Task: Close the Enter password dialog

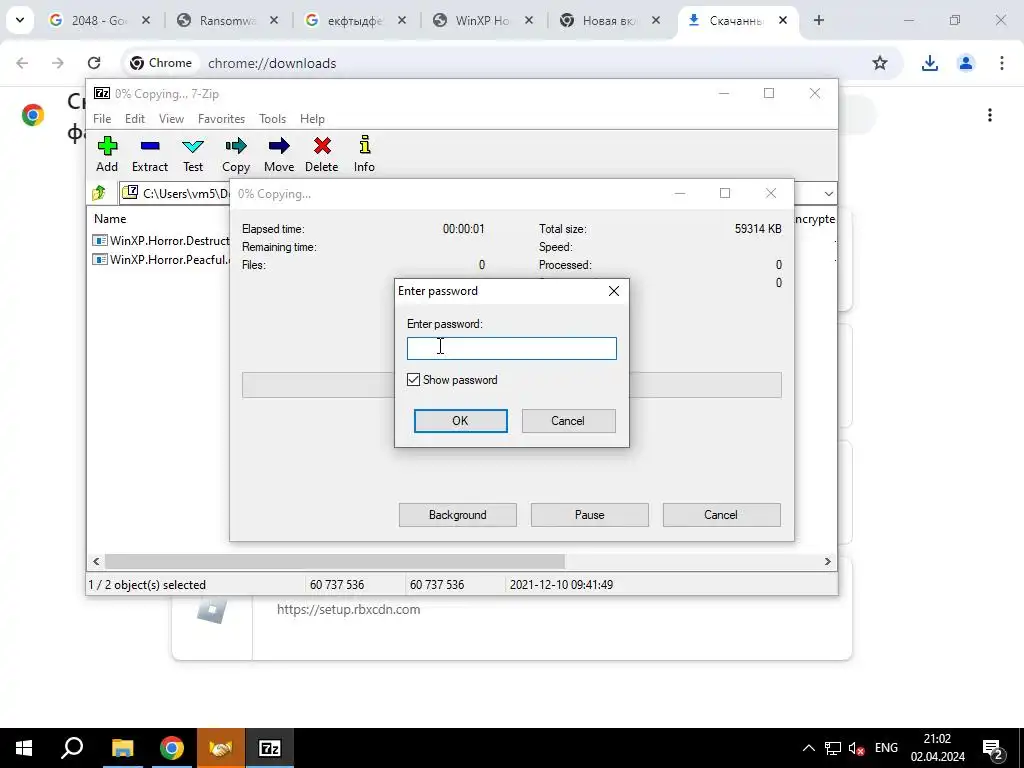Action: point(614,291)
